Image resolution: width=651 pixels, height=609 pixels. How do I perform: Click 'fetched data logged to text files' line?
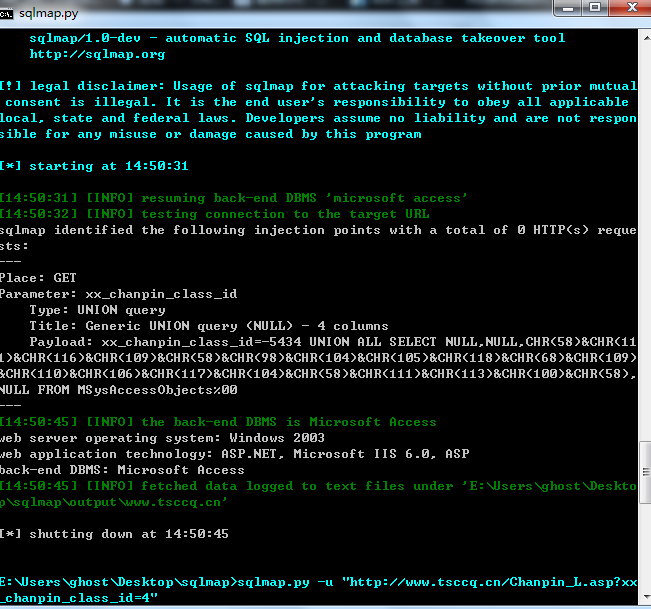tap(318, 486)
